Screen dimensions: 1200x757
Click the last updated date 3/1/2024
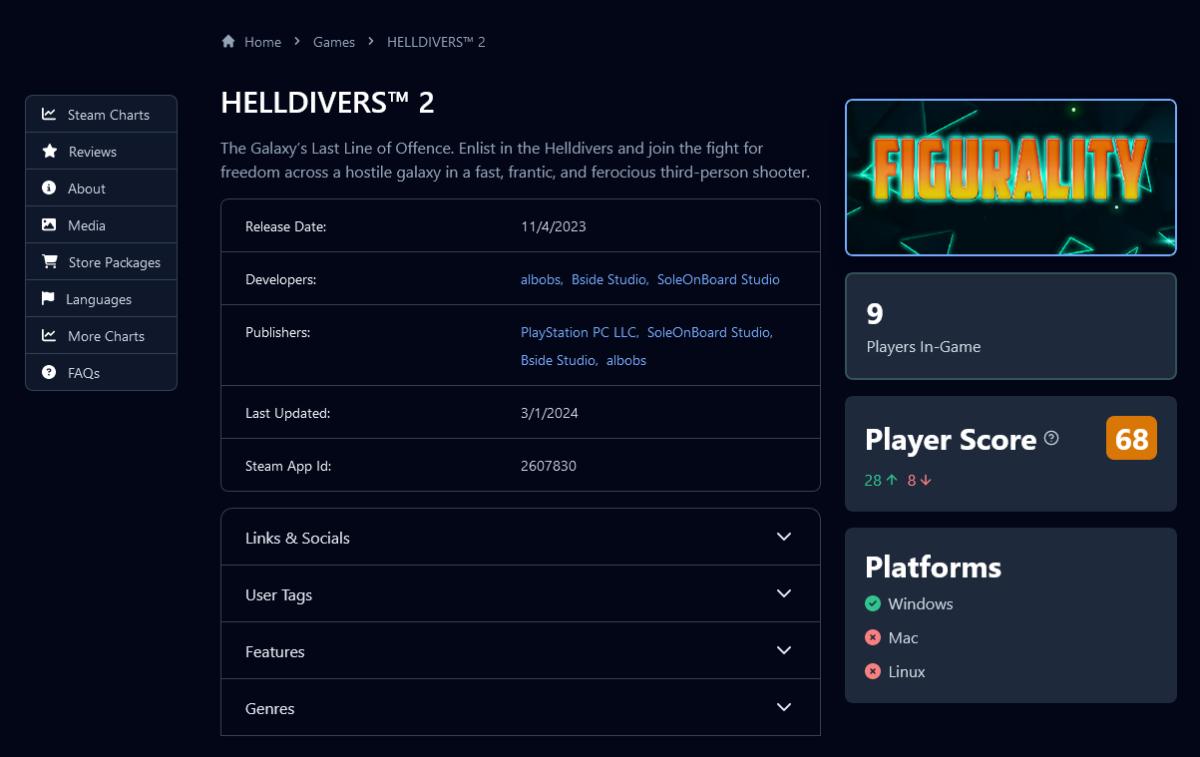[x=550, y=413]
